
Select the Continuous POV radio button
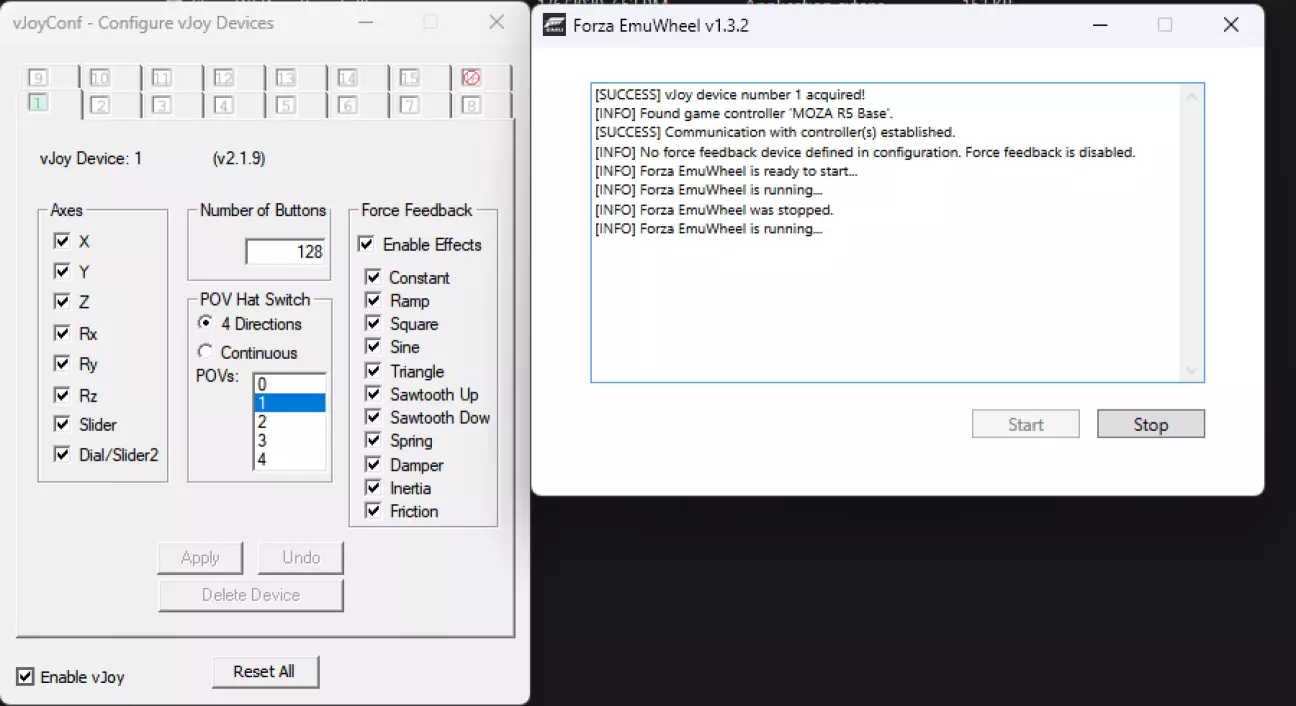pos(205,352)
